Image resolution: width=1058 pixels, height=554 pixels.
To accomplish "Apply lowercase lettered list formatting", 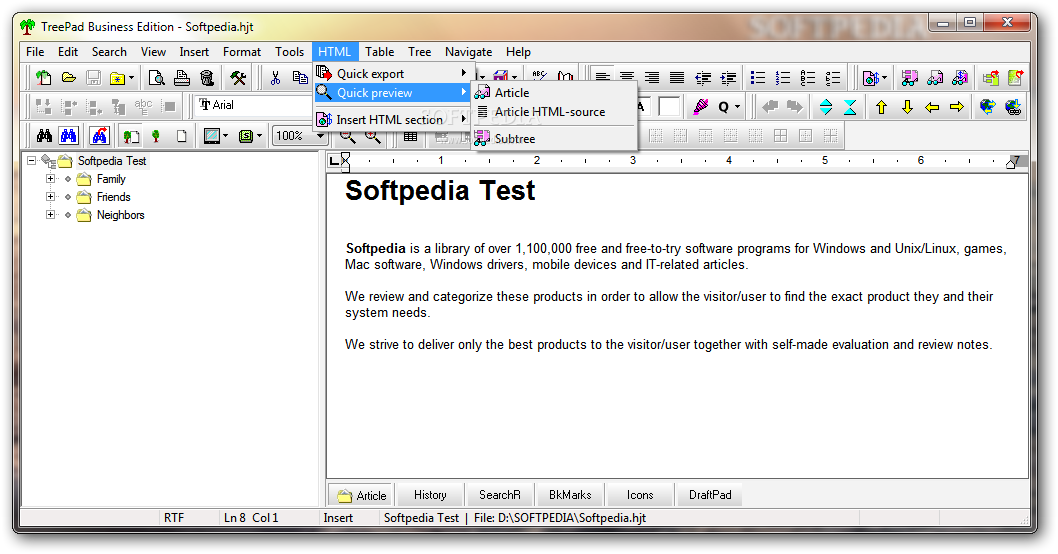I will click(x=833, y=78).
